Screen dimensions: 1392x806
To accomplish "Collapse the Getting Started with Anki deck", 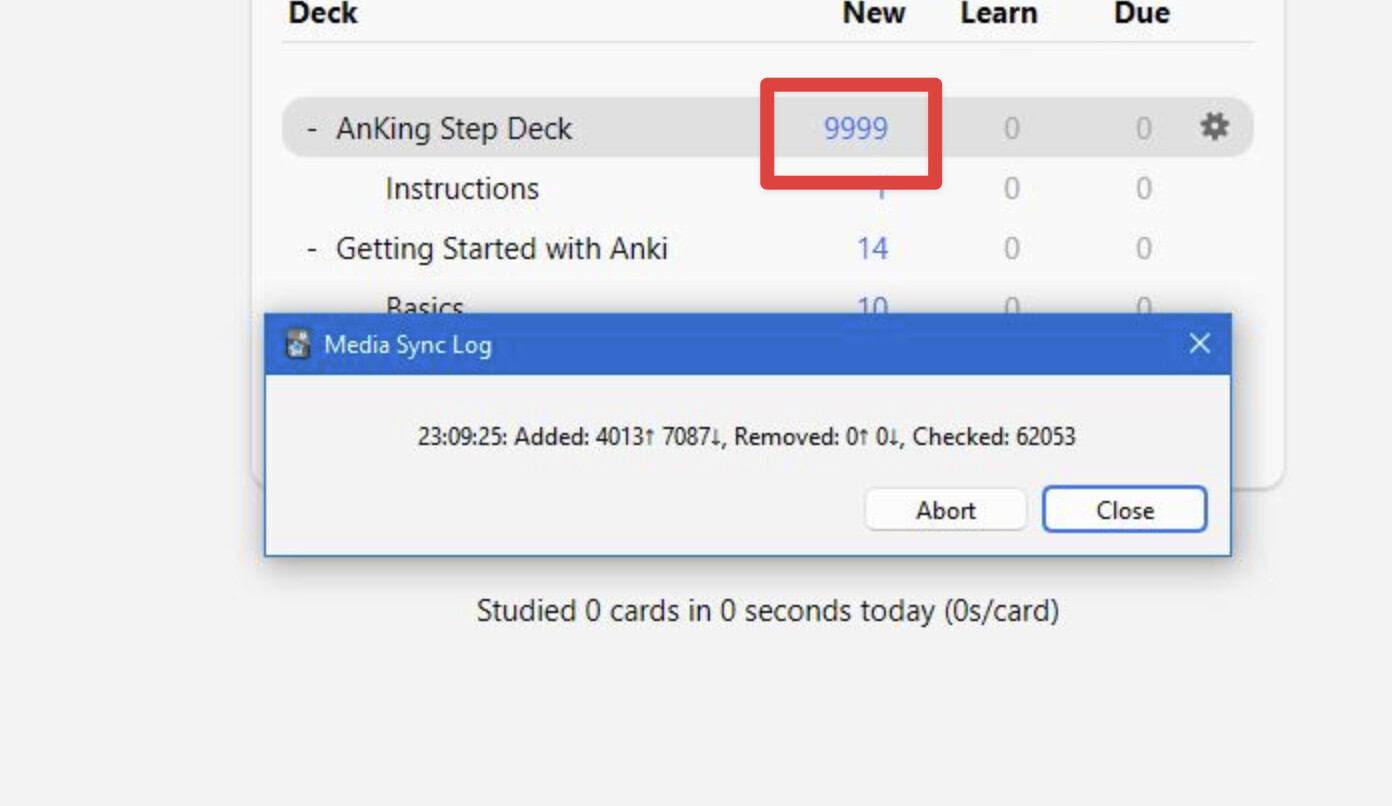I will [313, 249].
